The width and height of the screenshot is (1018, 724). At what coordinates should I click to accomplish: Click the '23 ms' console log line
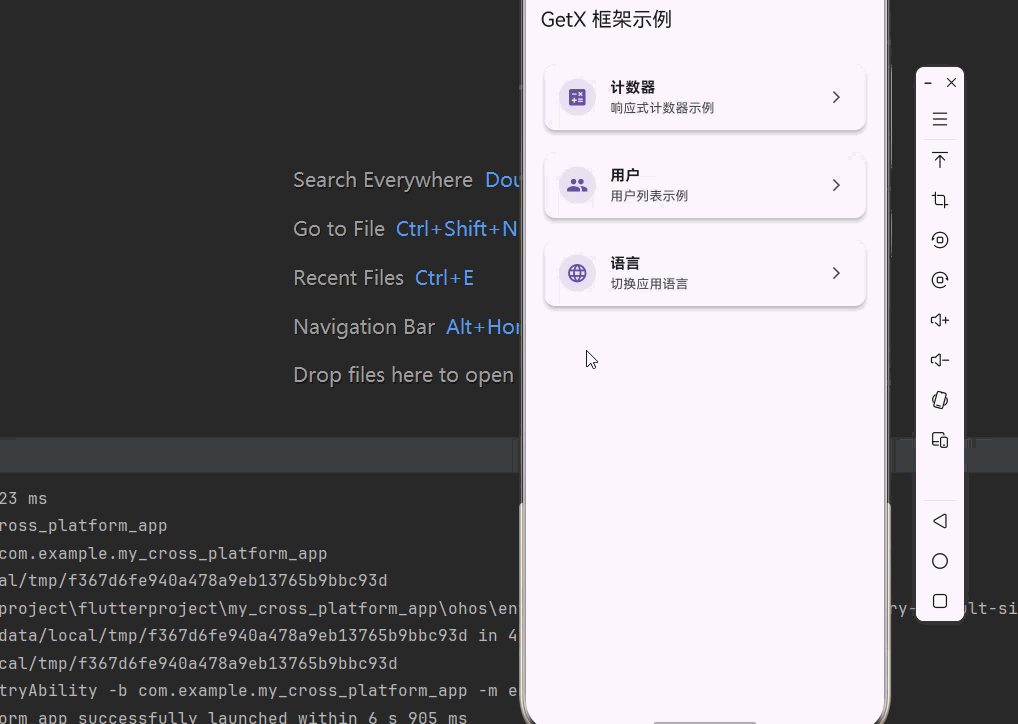[23, 499]
